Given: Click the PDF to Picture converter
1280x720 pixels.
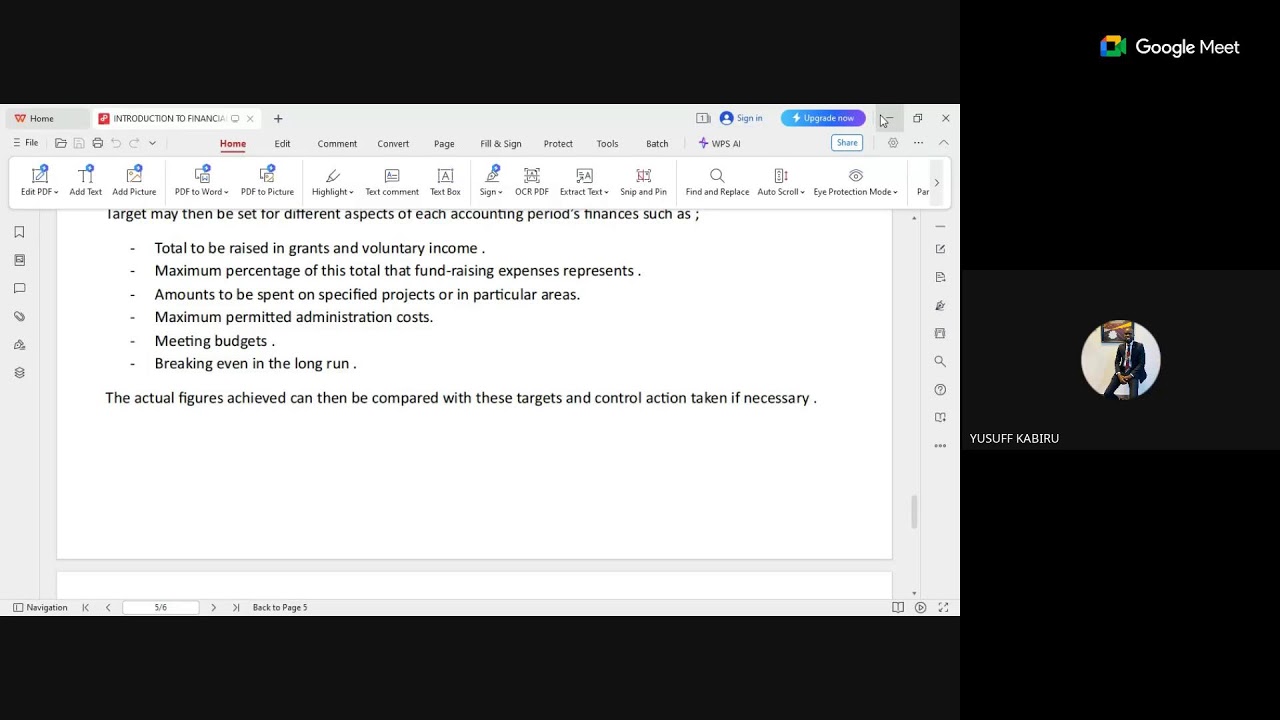Looking at the screenshot, I should click(x=267, y=181).
